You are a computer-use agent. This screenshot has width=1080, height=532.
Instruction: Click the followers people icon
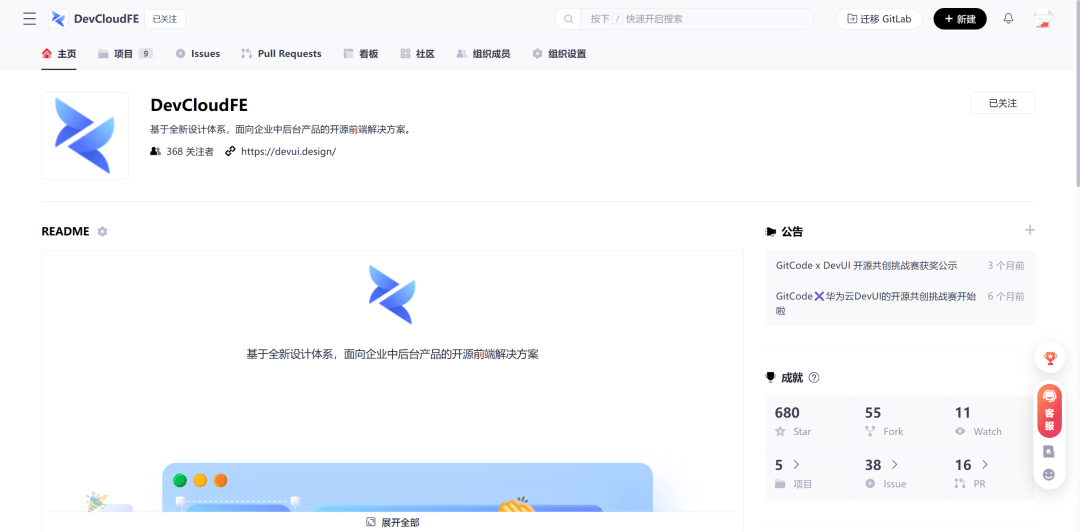click(156, 151)
